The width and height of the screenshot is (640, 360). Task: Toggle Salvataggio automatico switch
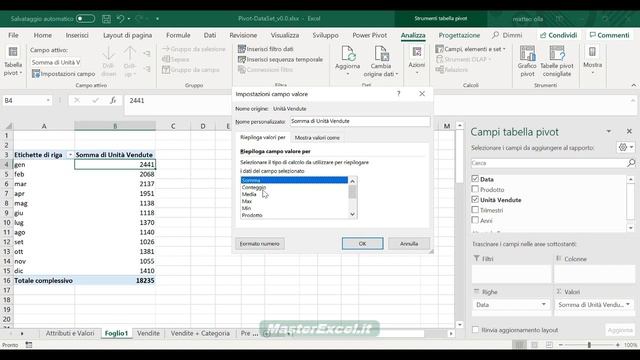[85, 19]
